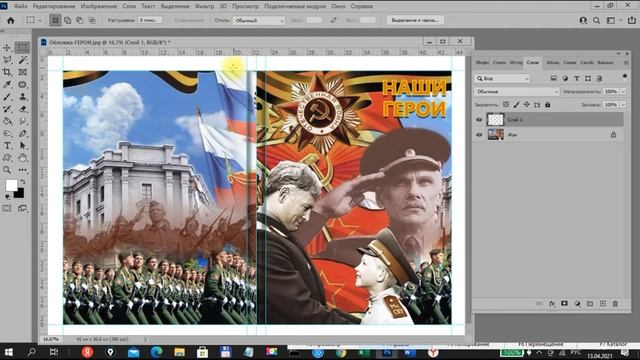Open File Explorer from taskbar
Image resolution: width=640 pixels, height=360 pixels.
click(179, 352)
